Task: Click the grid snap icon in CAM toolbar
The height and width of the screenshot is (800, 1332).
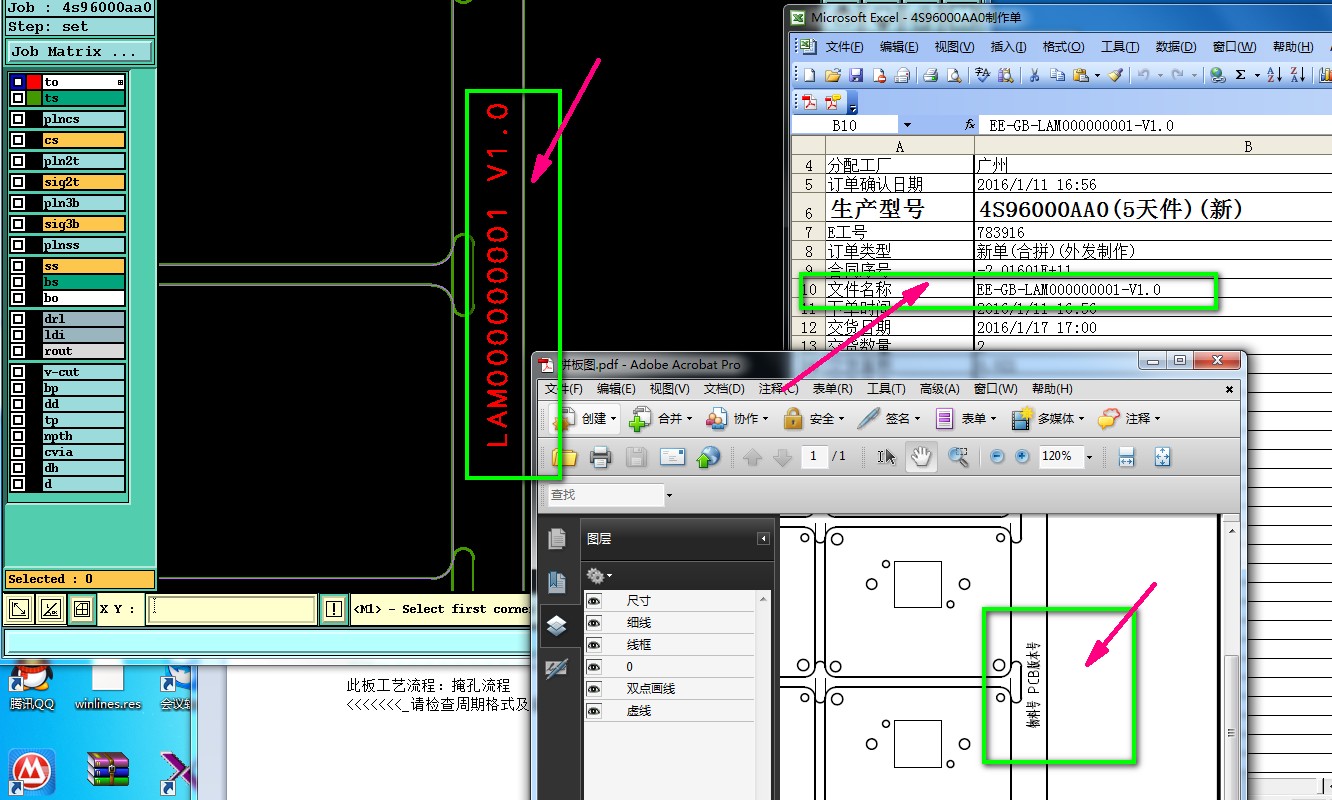Action: 83,609
